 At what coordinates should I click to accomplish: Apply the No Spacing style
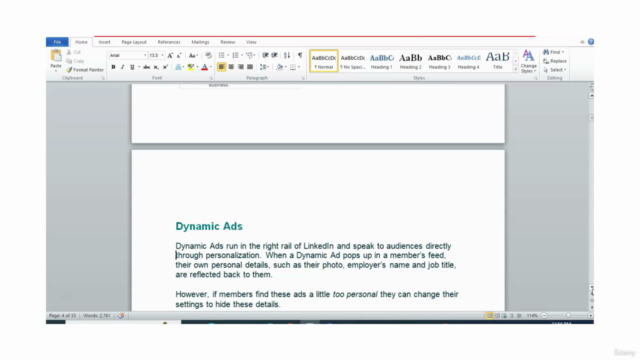(x=353, y=61)
